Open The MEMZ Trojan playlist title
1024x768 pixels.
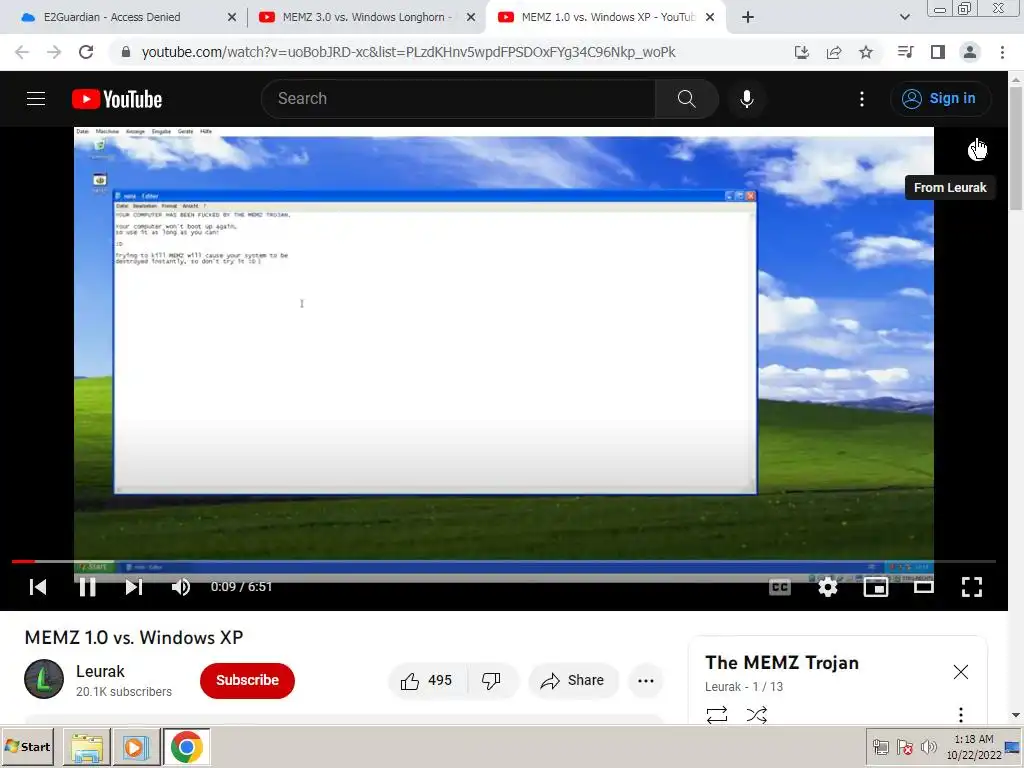tap(782, 662)
